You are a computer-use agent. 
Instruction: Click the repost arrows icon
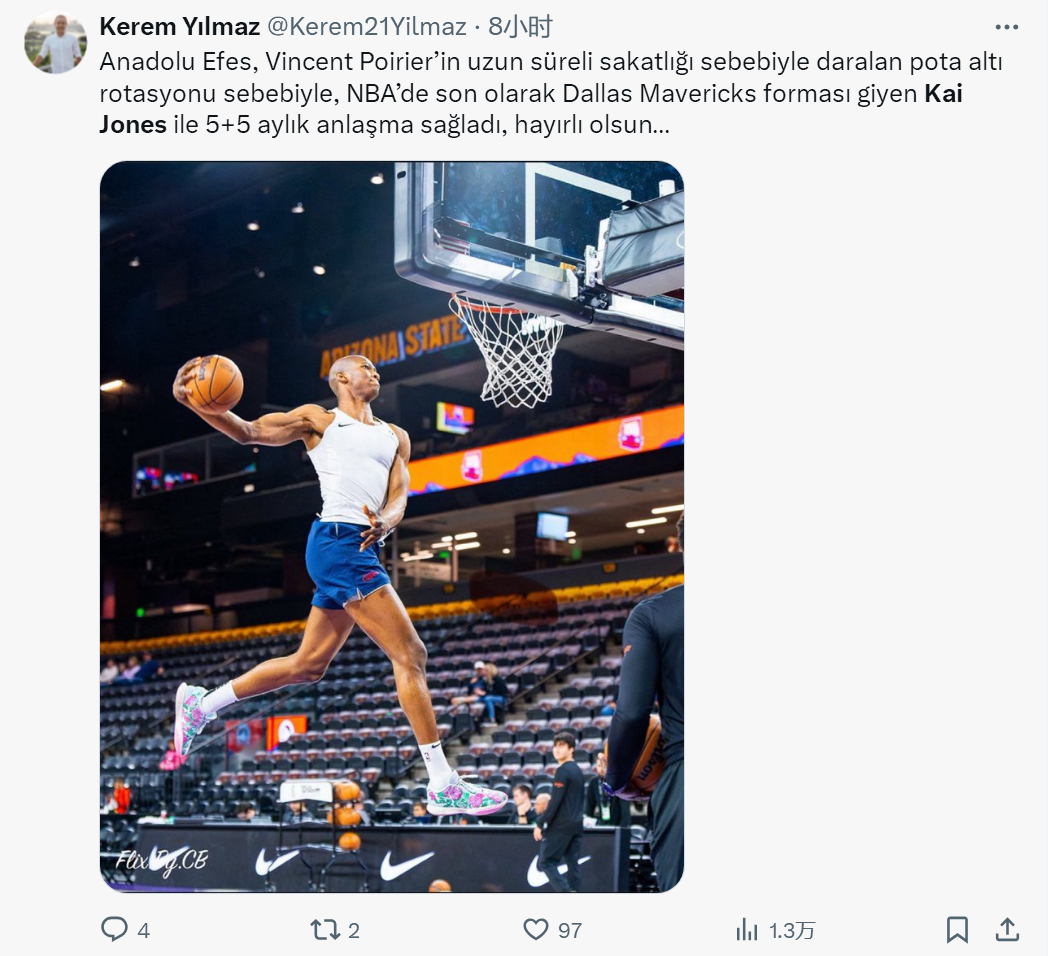pyautogui.click(x=325, y=930)
